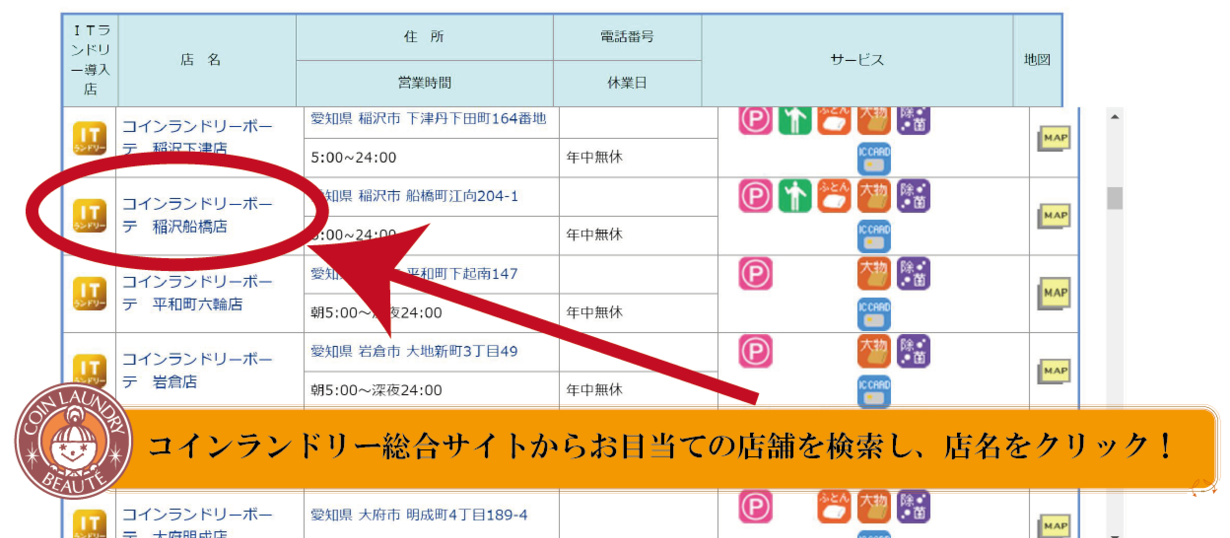Click the ITランドリー導入店 column header

pyautogui.click(x=90, y=60)
